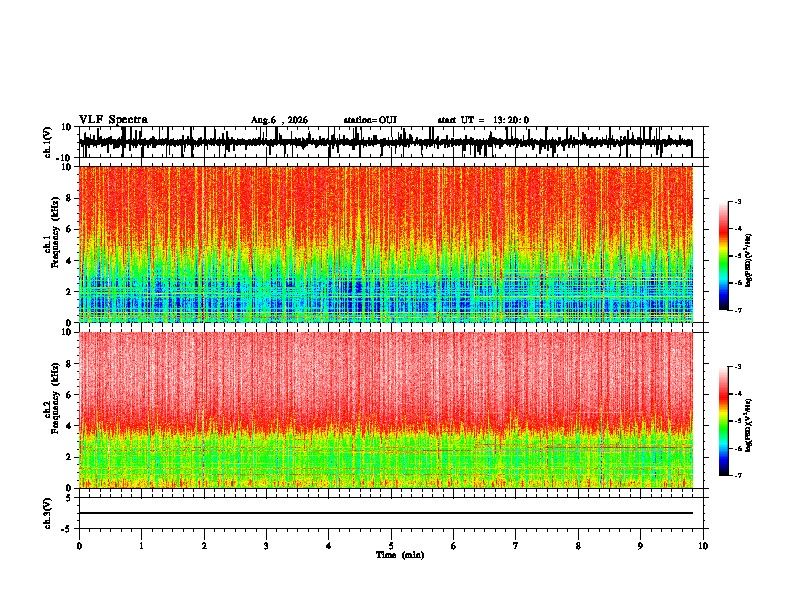Click the "-3" label on ch.1 colorbar
Screen dimensions: 792x612
pos(738,202)
